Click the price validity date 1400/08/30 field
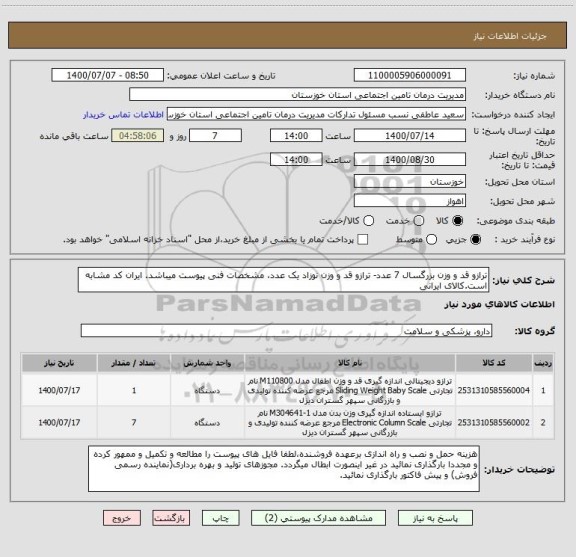The width and height of the screenshot is (576, 557). pos(410,159)
